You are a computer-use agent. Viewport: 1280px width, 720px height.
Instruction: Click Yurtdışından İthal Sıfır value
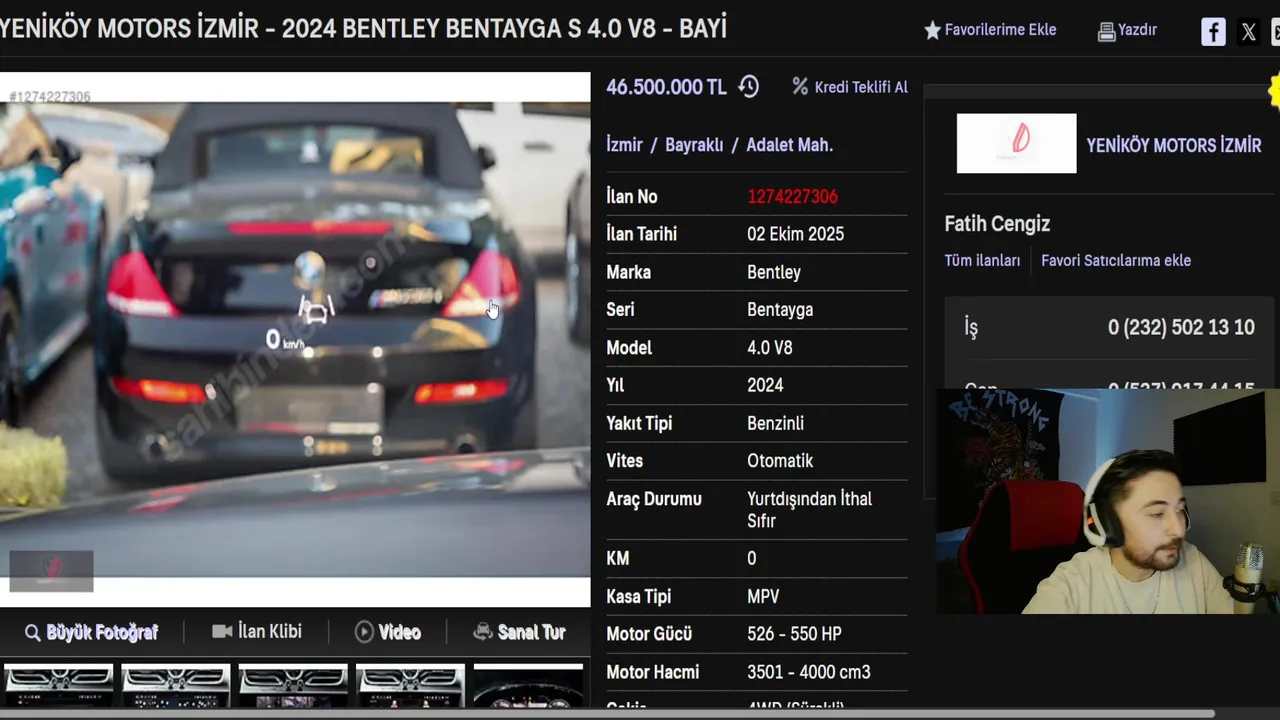coord(809,510)
